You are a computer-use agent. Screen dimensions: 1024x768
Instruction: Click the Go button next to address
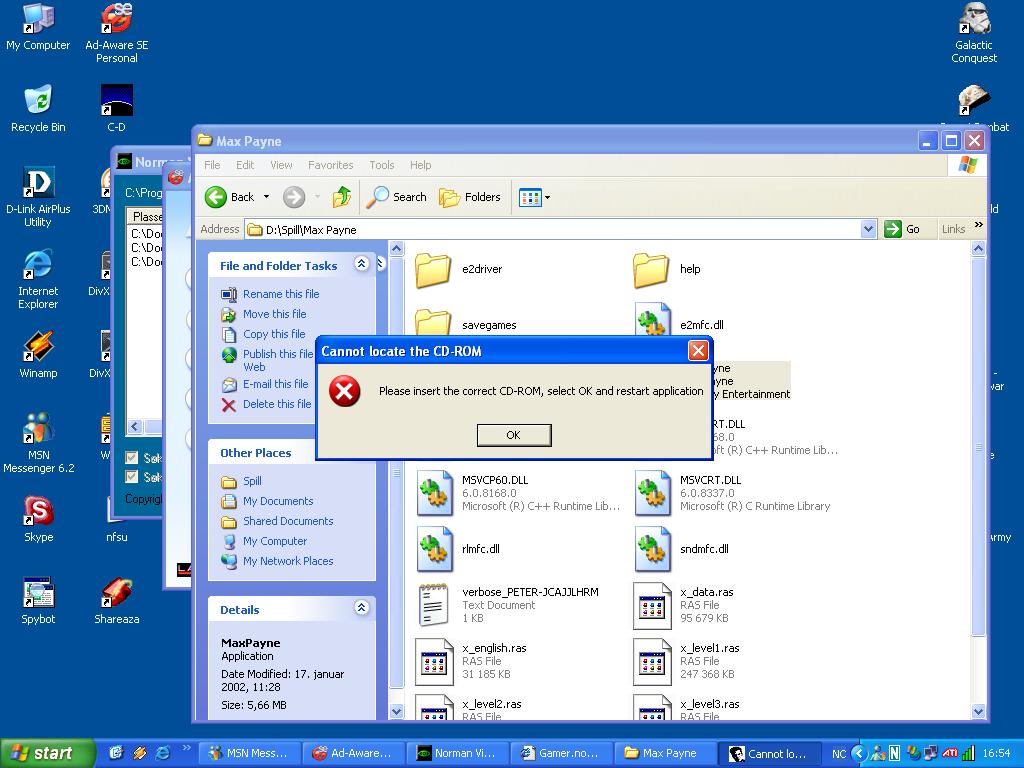point(902,229)
